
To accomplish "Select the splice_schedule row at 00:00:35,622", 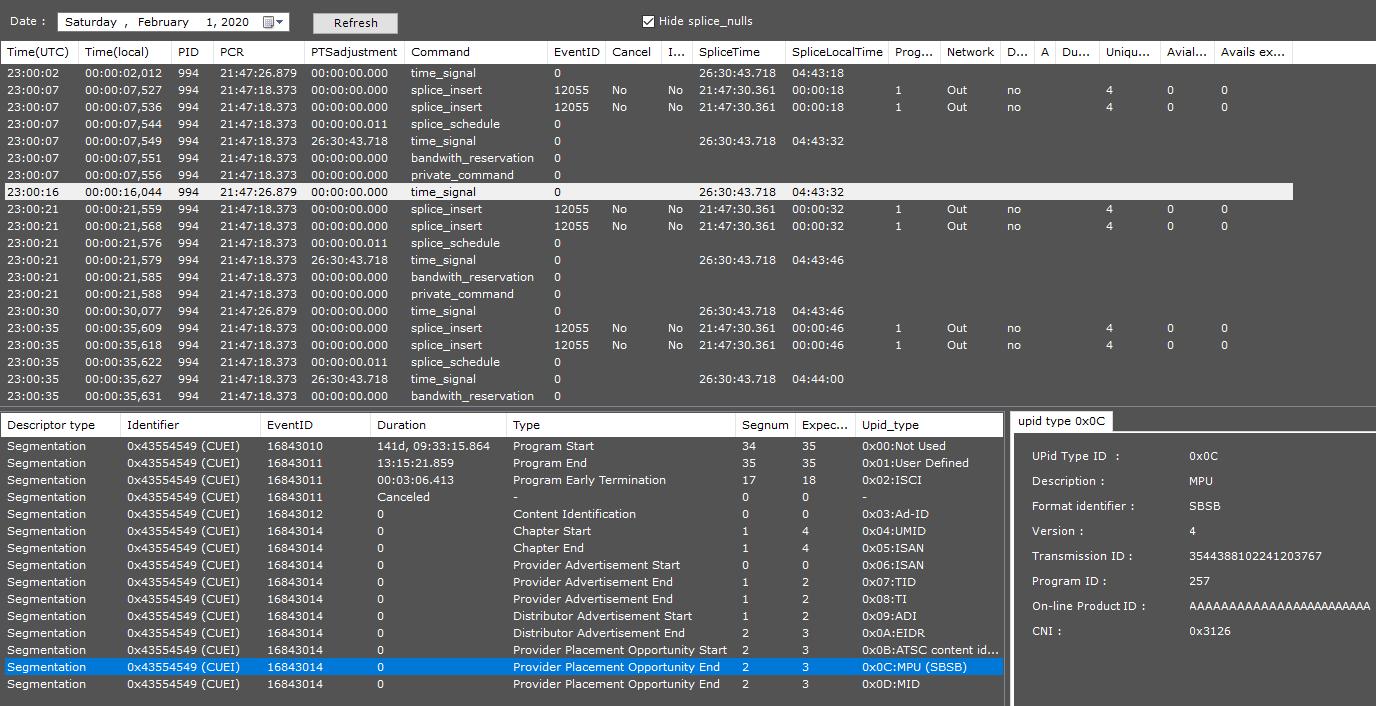I will [x=647, y=362].
